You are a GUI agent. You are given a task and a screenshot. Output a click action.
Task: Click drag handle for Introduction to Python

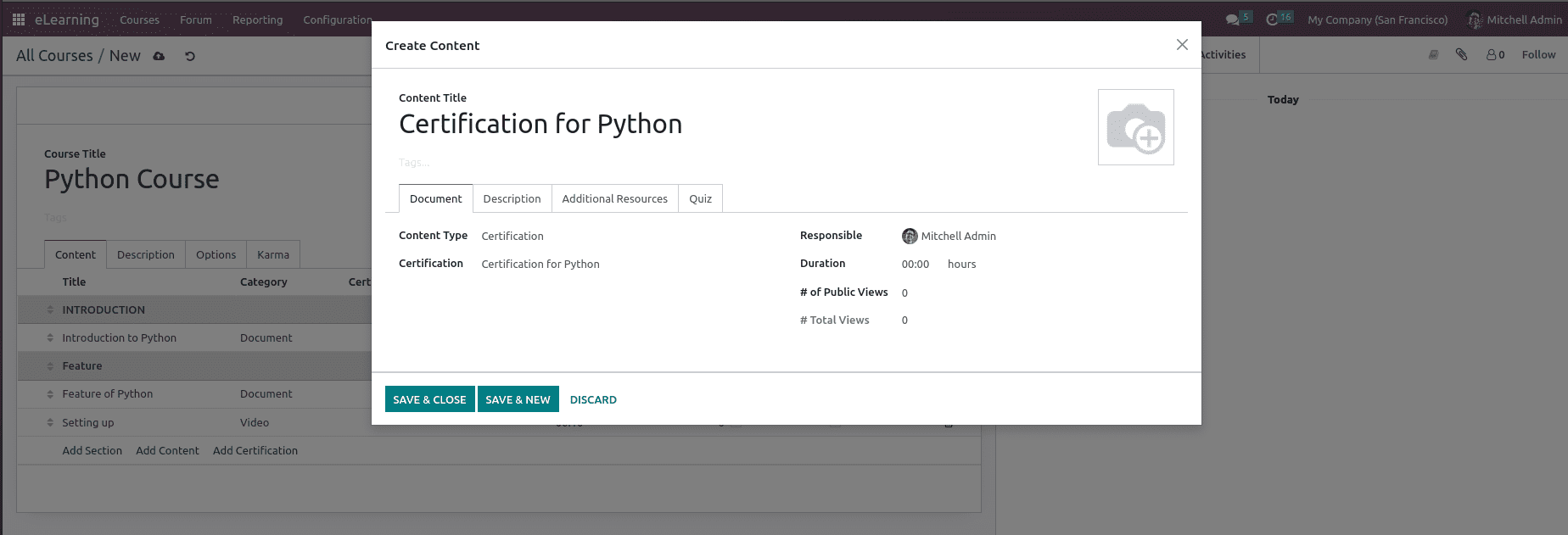coord(50,338)
